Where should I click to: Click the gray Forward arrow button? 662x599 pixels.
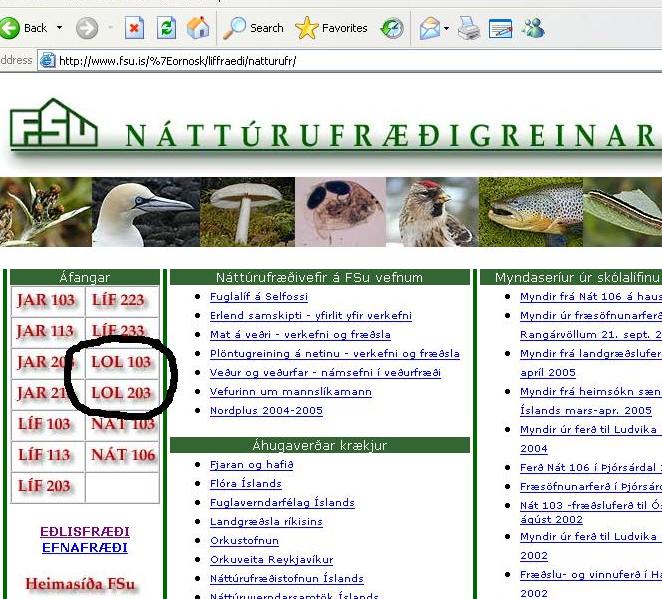click(x=87, y=28)
